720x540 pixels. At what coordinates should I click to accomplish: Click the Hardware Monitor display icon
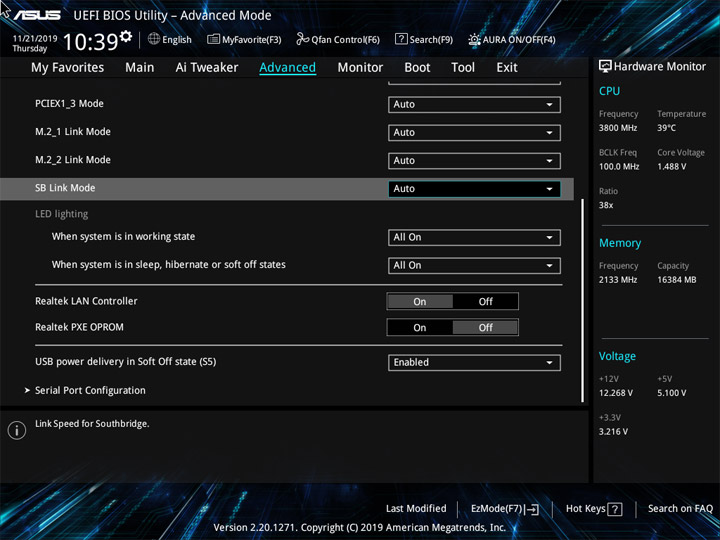tap(605, 66)
